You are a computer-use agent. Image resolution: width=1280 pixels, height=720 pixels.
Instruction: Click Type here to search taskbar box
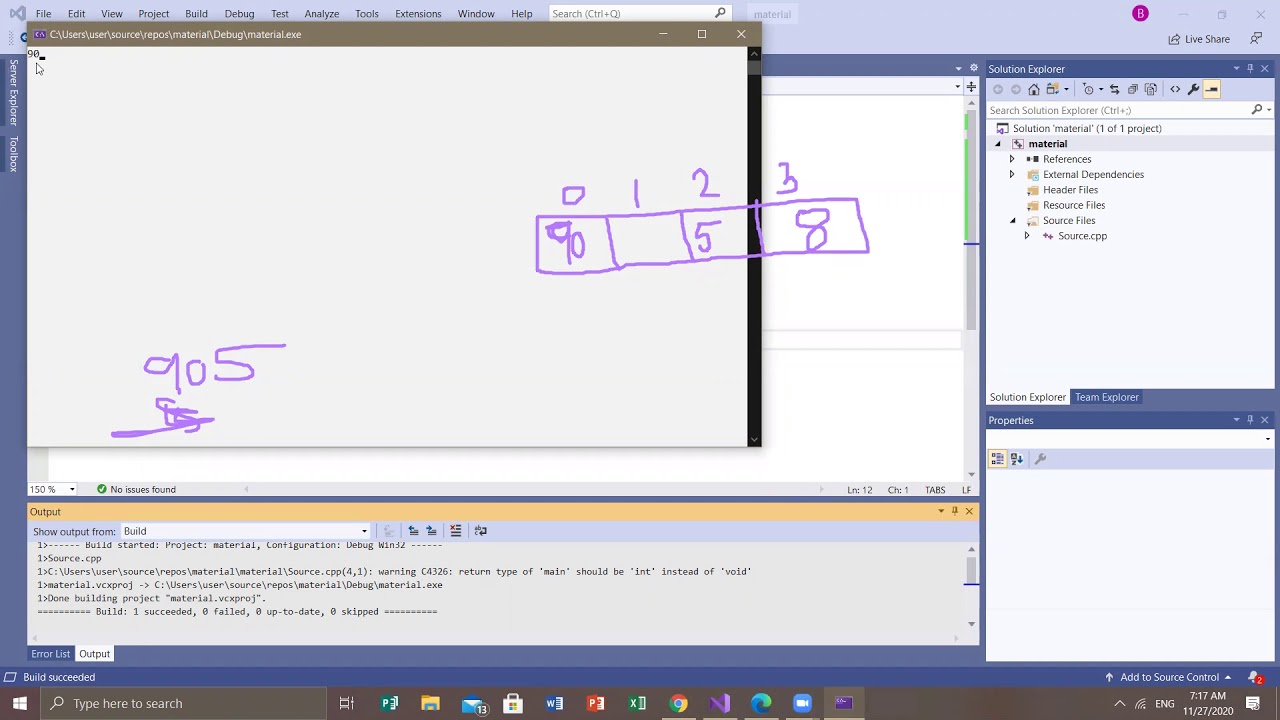(185, 703)
